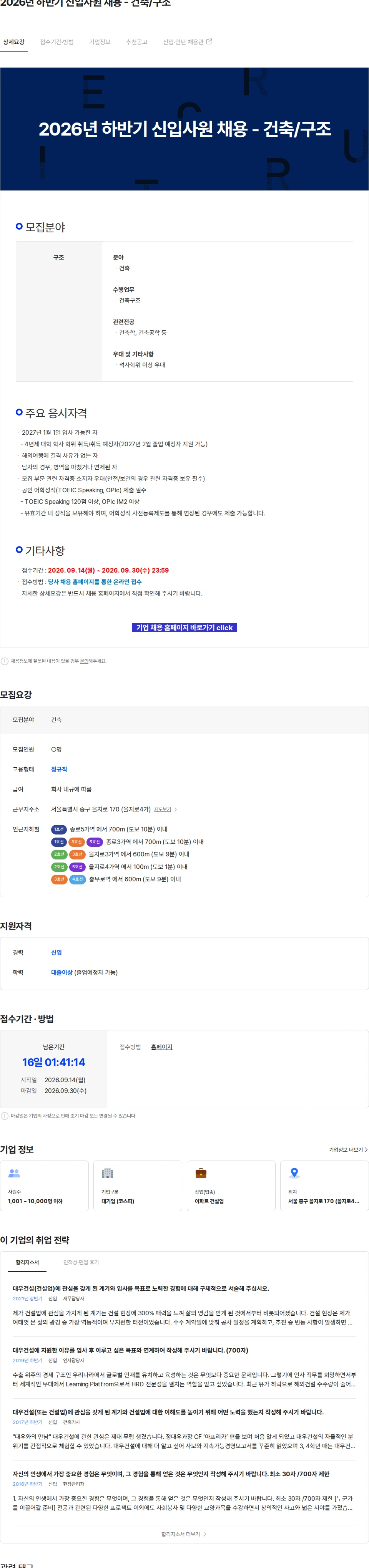Click 홈페이지 application method link

click(x=161, y=1047)
